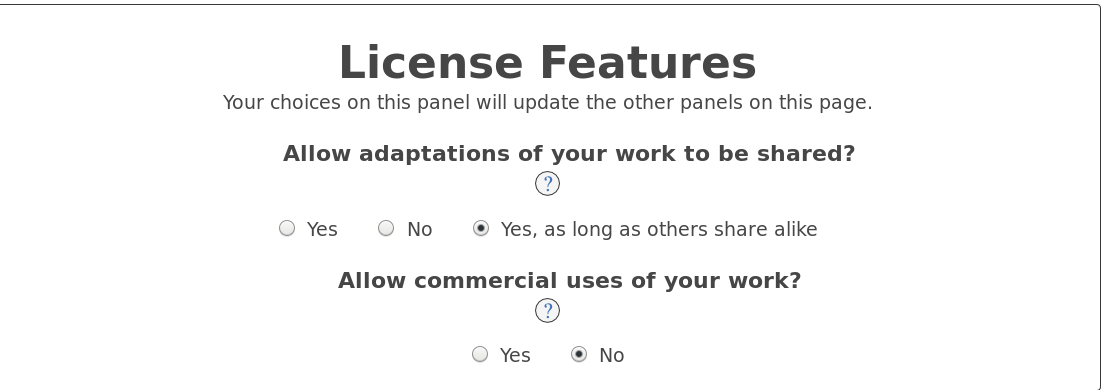Click the 'Yes' label under adaptations question
The image size is (1101, 390).
coord(322,230)
